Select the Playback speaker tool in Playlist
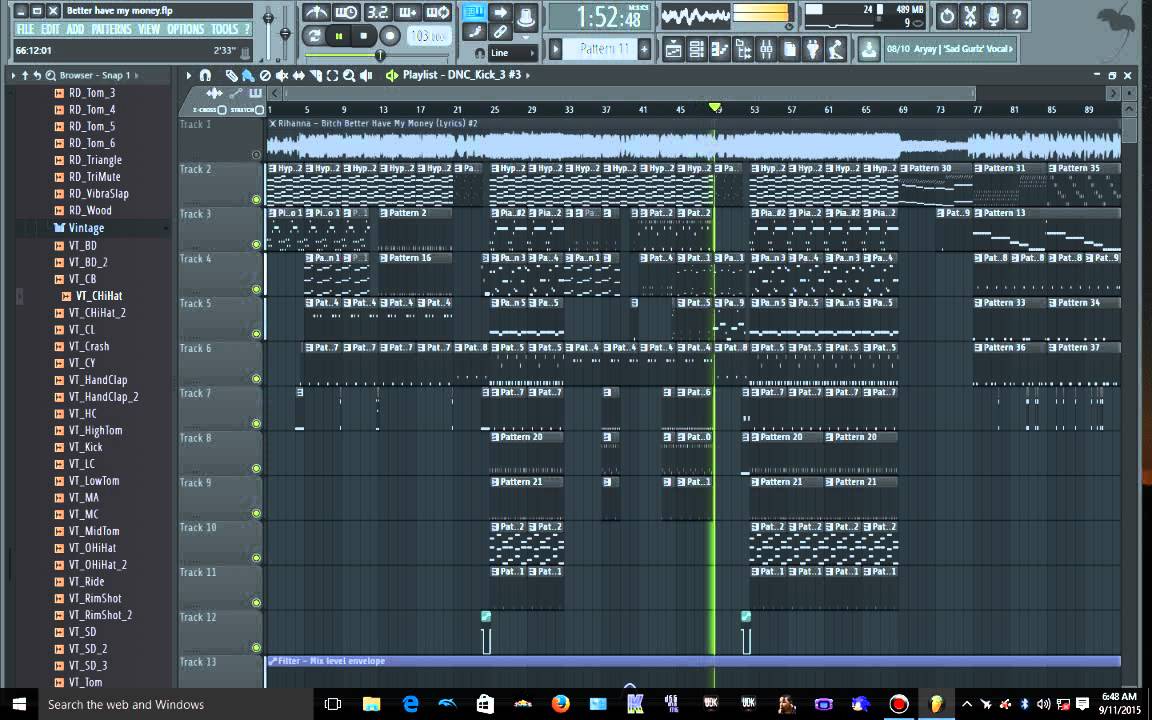The height and width of the screenshot is (720, 1152). (x=366, y=75)
